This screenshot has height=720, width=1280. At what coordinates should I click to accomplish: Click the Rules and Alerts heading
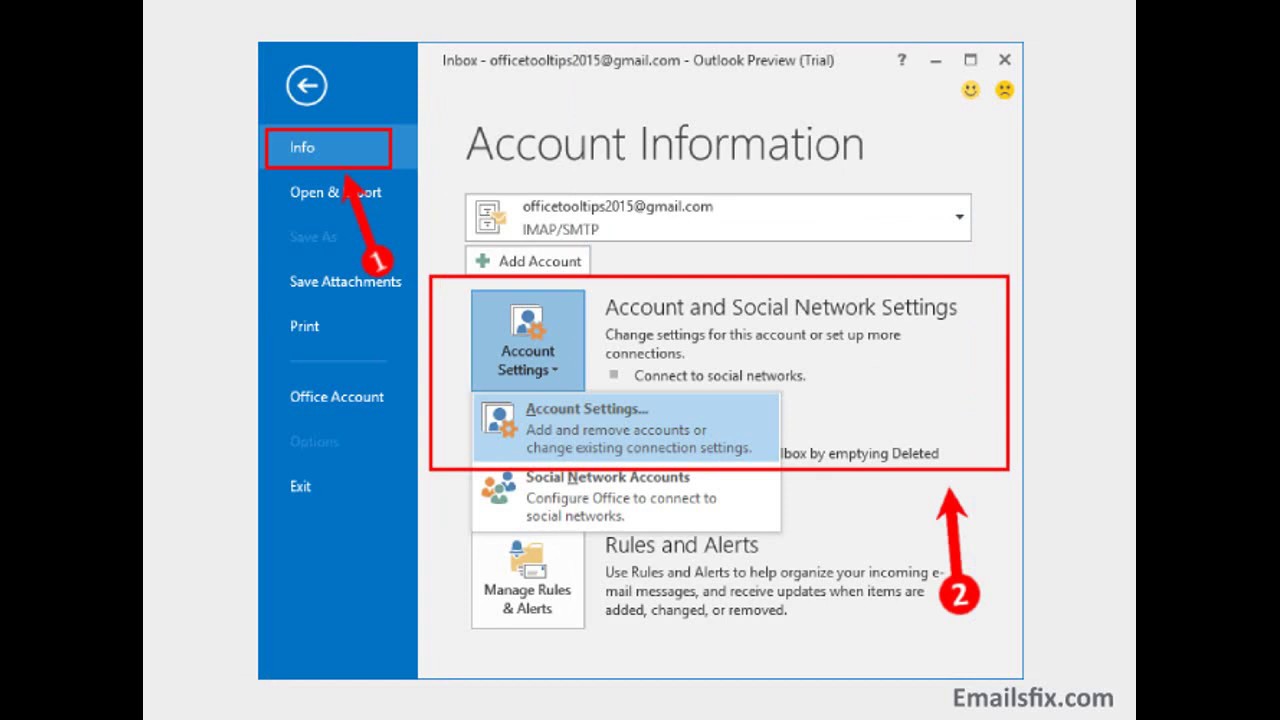[x=681, y=545]
